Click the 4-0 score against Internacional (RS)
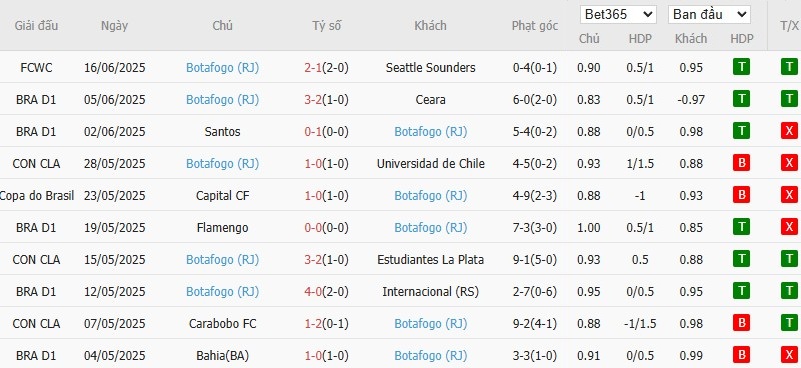Viewport: 801px width, 368px height. coord(313,292)
